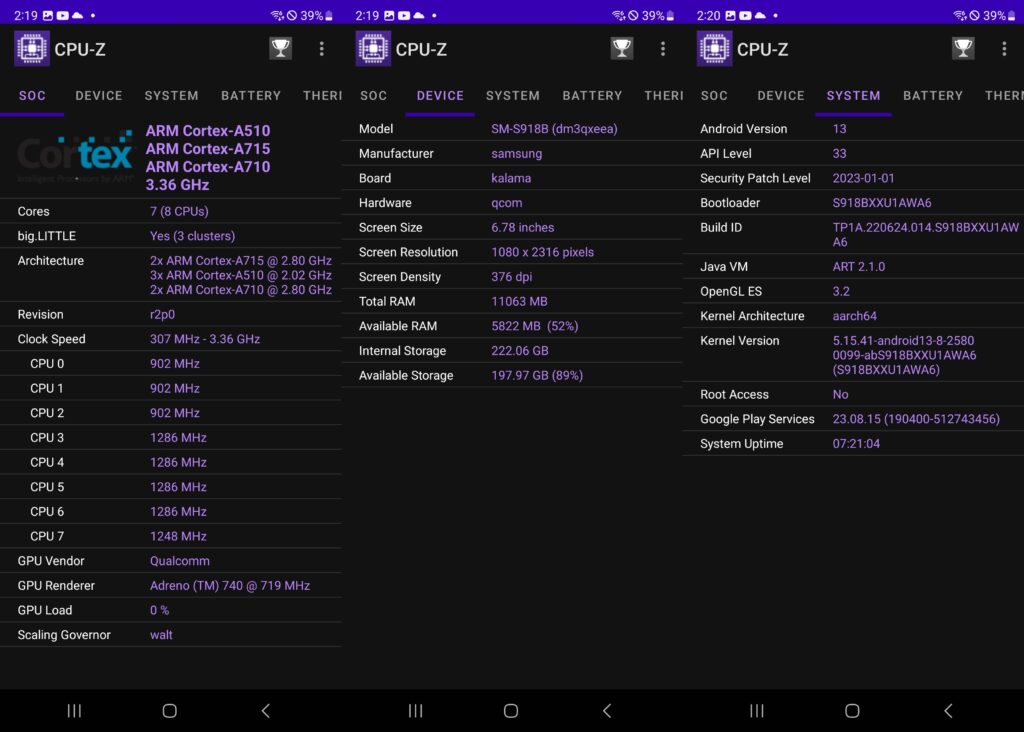Tap System Uptime 07:21:04 value
The height and width of the screenshot is (732, 1024).
pos(856,444)
